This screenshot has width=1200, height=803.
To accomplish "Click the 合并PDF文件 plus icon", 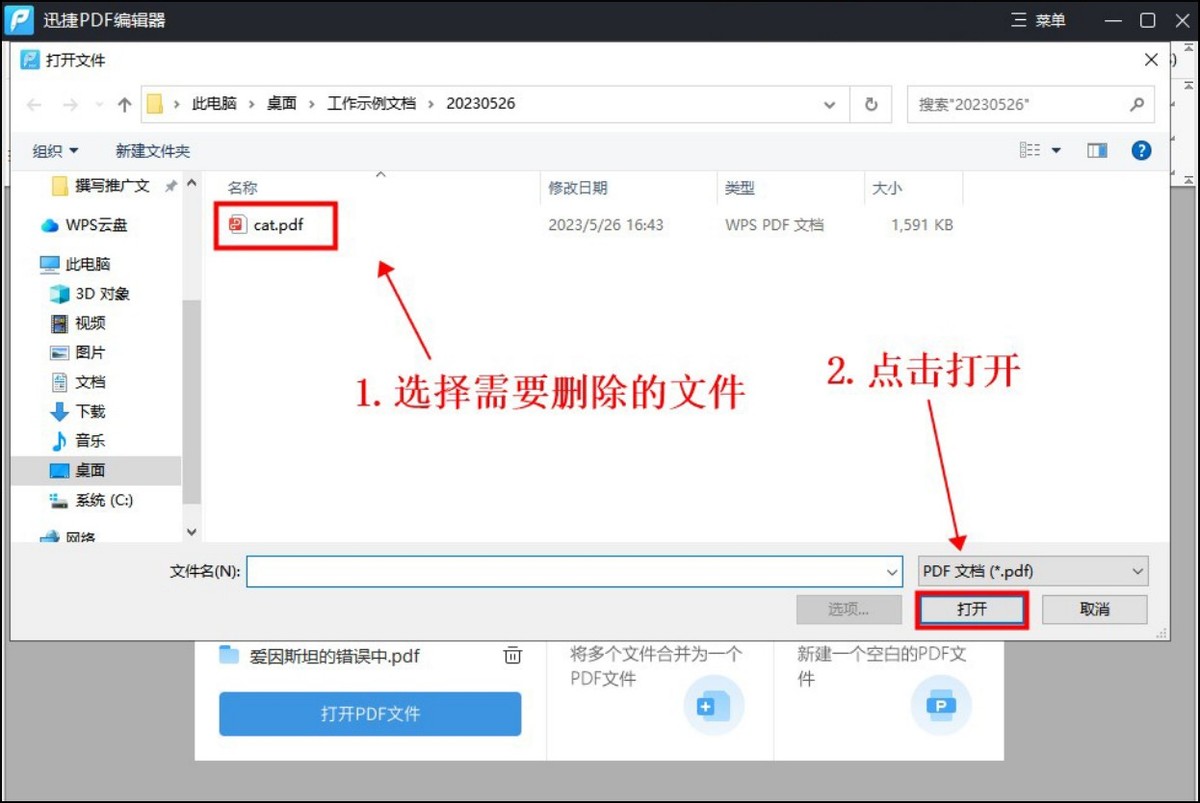I will tap(713, 705).
